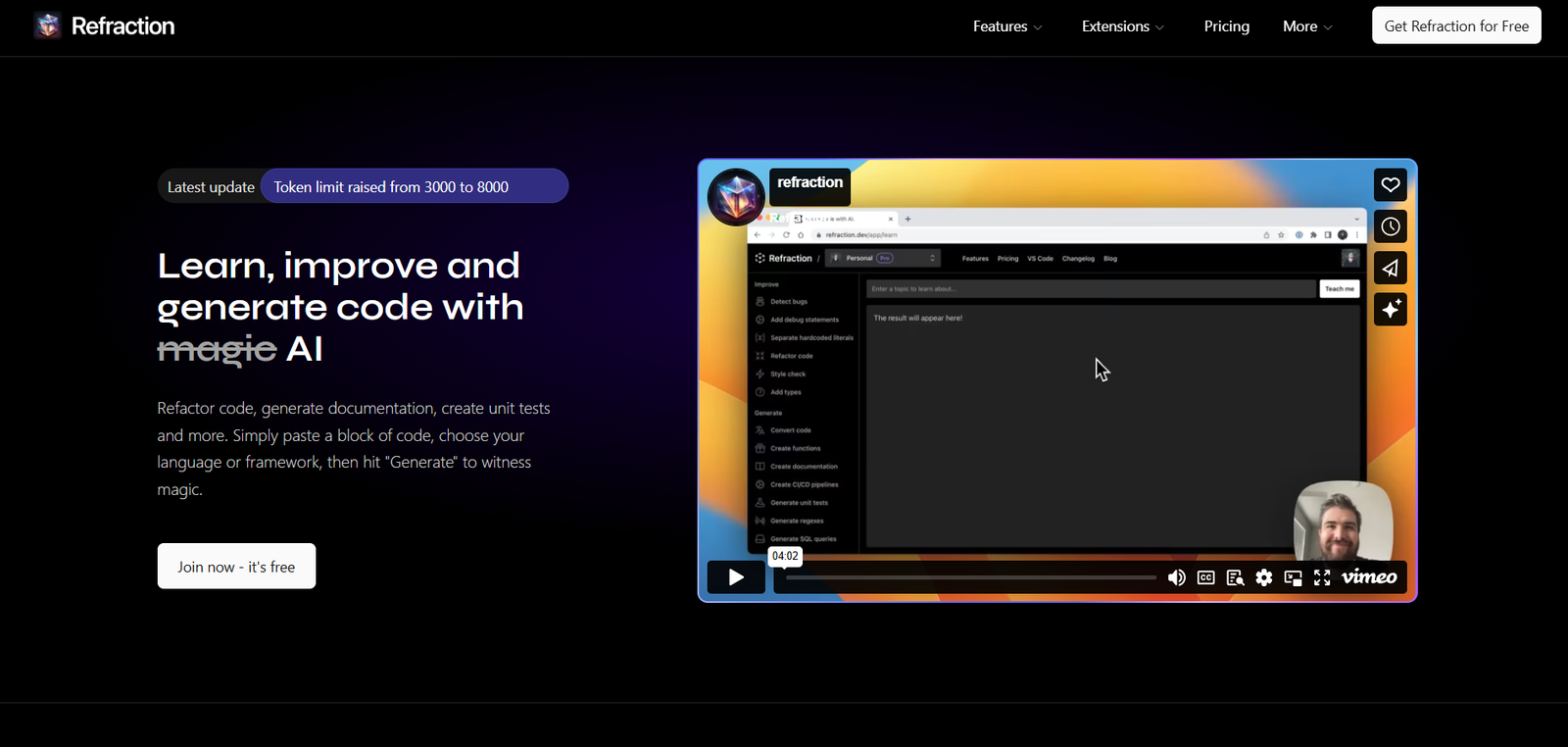Click the sparkle AI icon on video
Screen dimensions: 1568x747
click(1390, 310)
